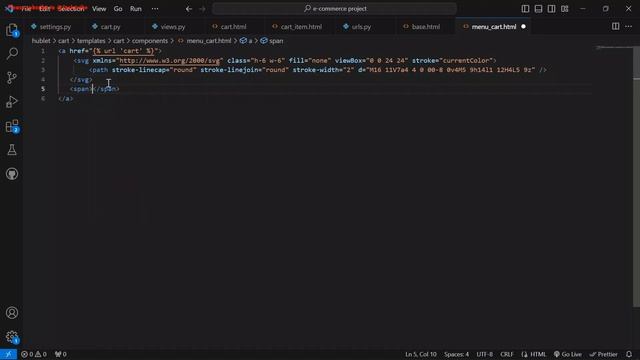
Task: Open the Selection menu
Action: (71, 9)
